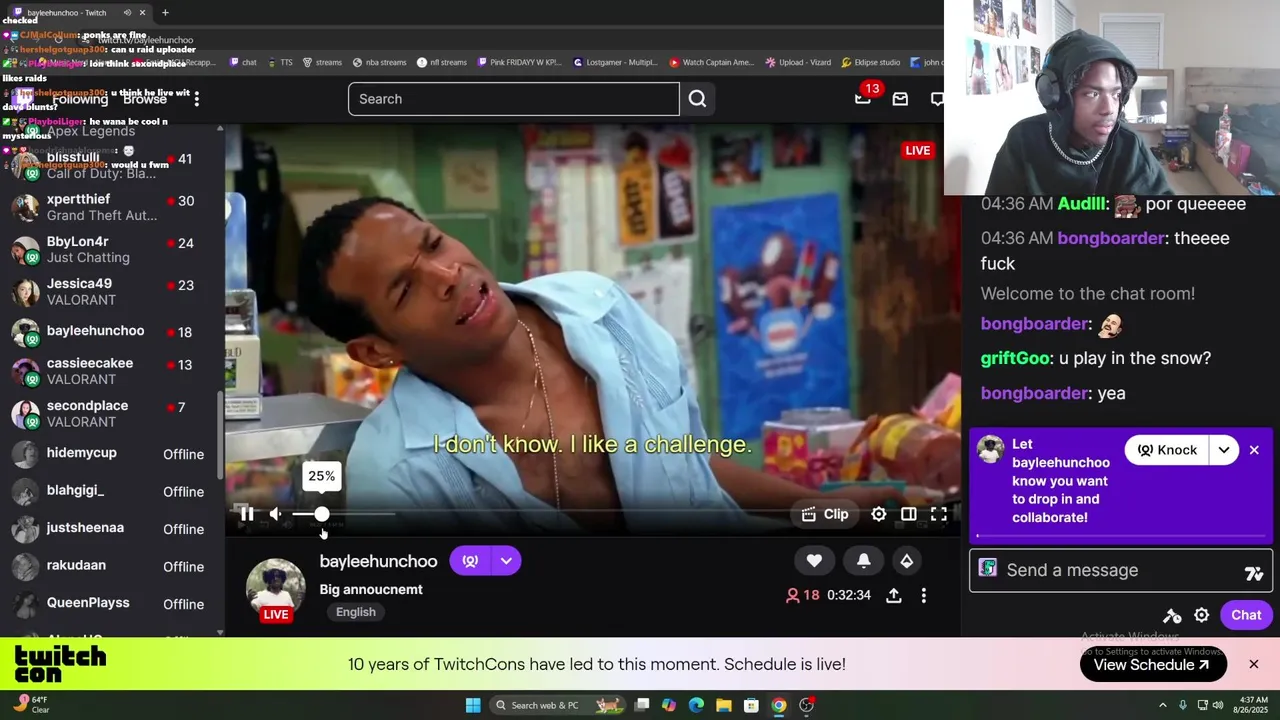Mute the bayleehunchoo browser tab audio icon

click(127, 13)
